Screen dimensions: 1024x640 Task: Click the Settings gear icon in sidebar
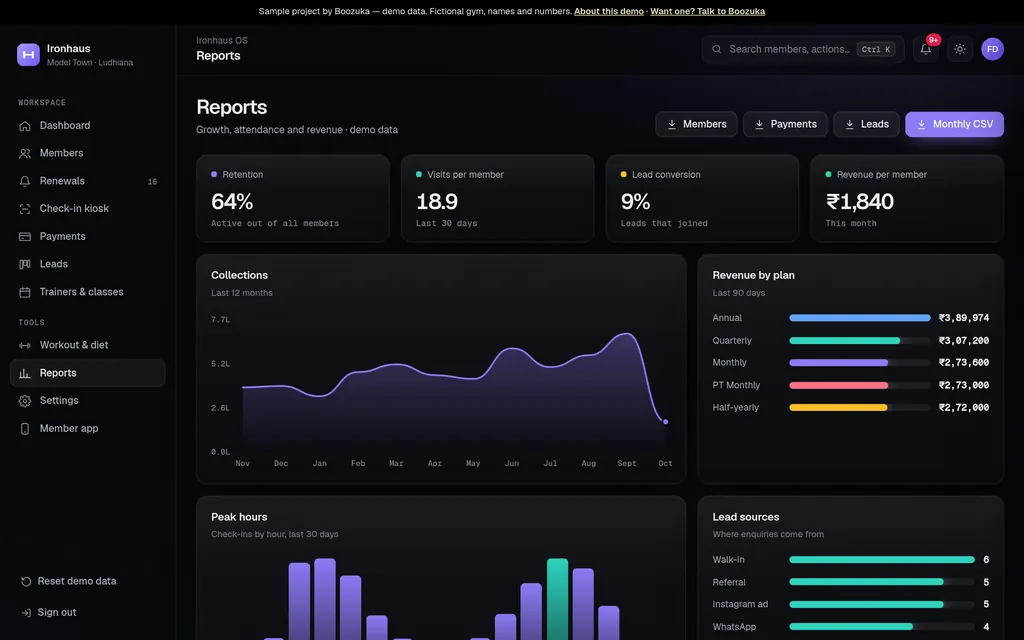(25, 401)
